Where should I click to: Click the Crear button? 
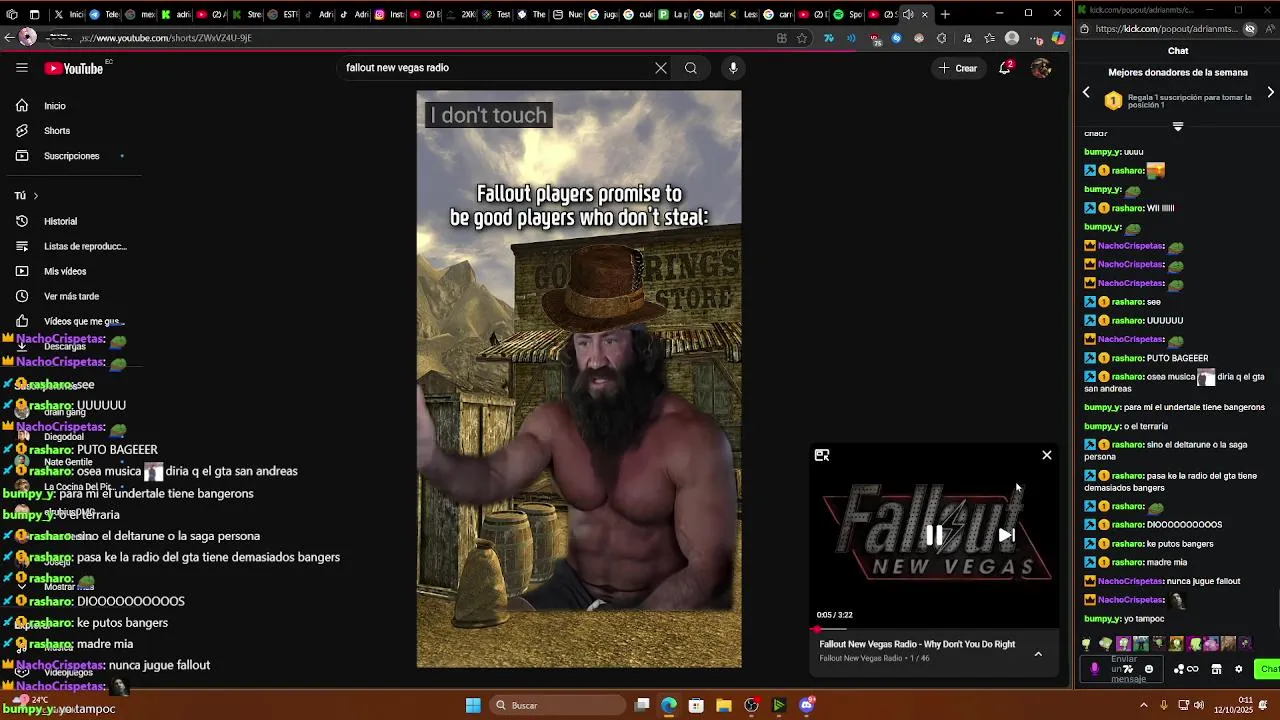pyautogui.click(x=957, y=68)
